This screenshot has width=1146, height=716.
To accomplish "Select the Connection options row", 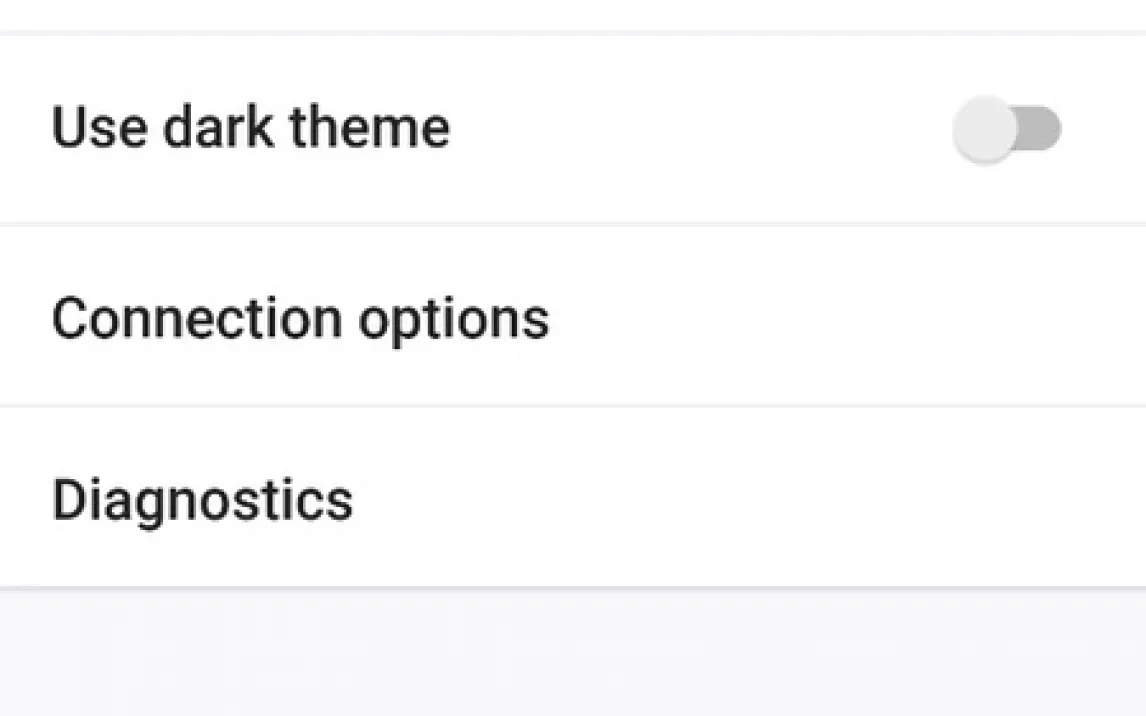I will pos(572,316).
